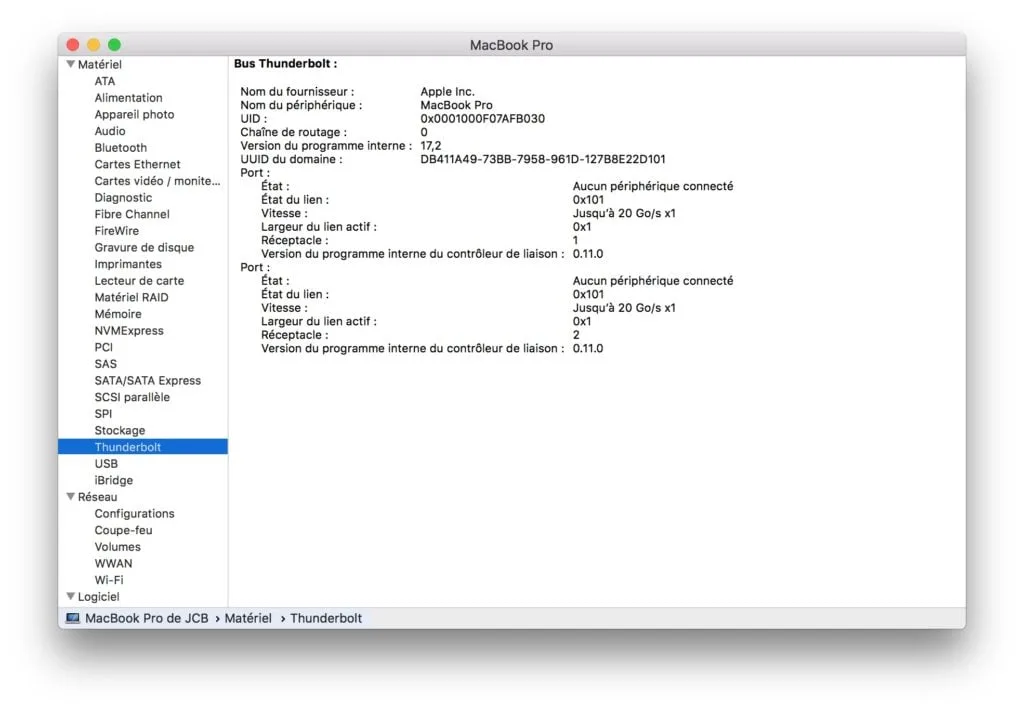Close the MacBook Pro window

(73, 44)
